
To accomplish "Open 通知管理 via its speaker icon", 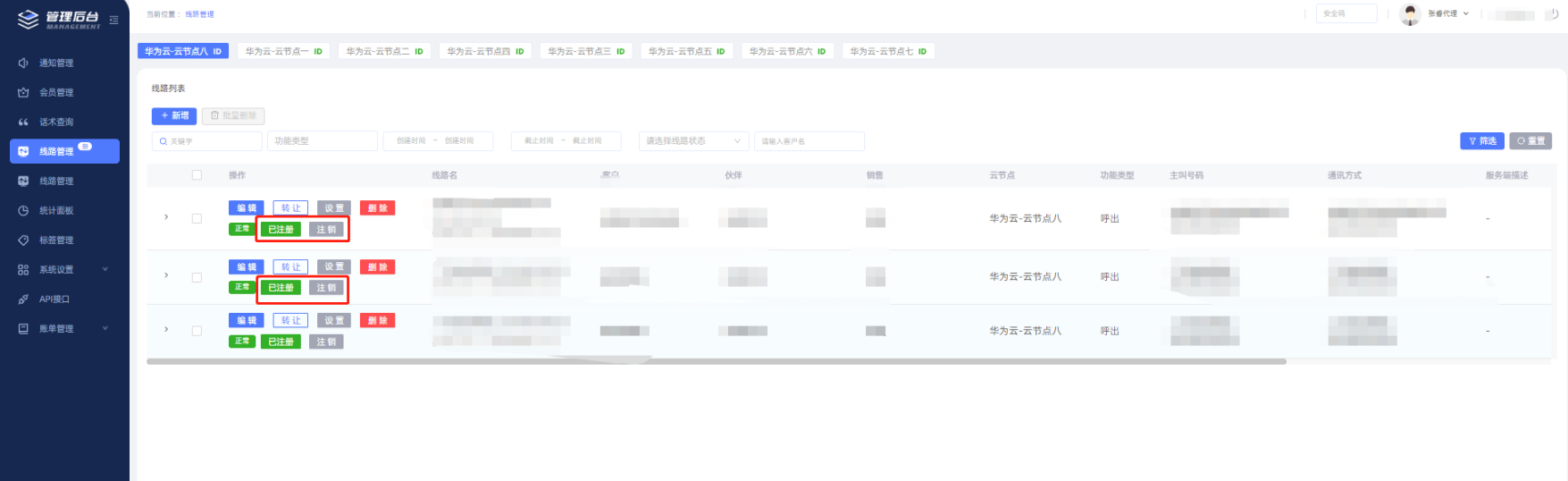I will [x=23, y=63].
